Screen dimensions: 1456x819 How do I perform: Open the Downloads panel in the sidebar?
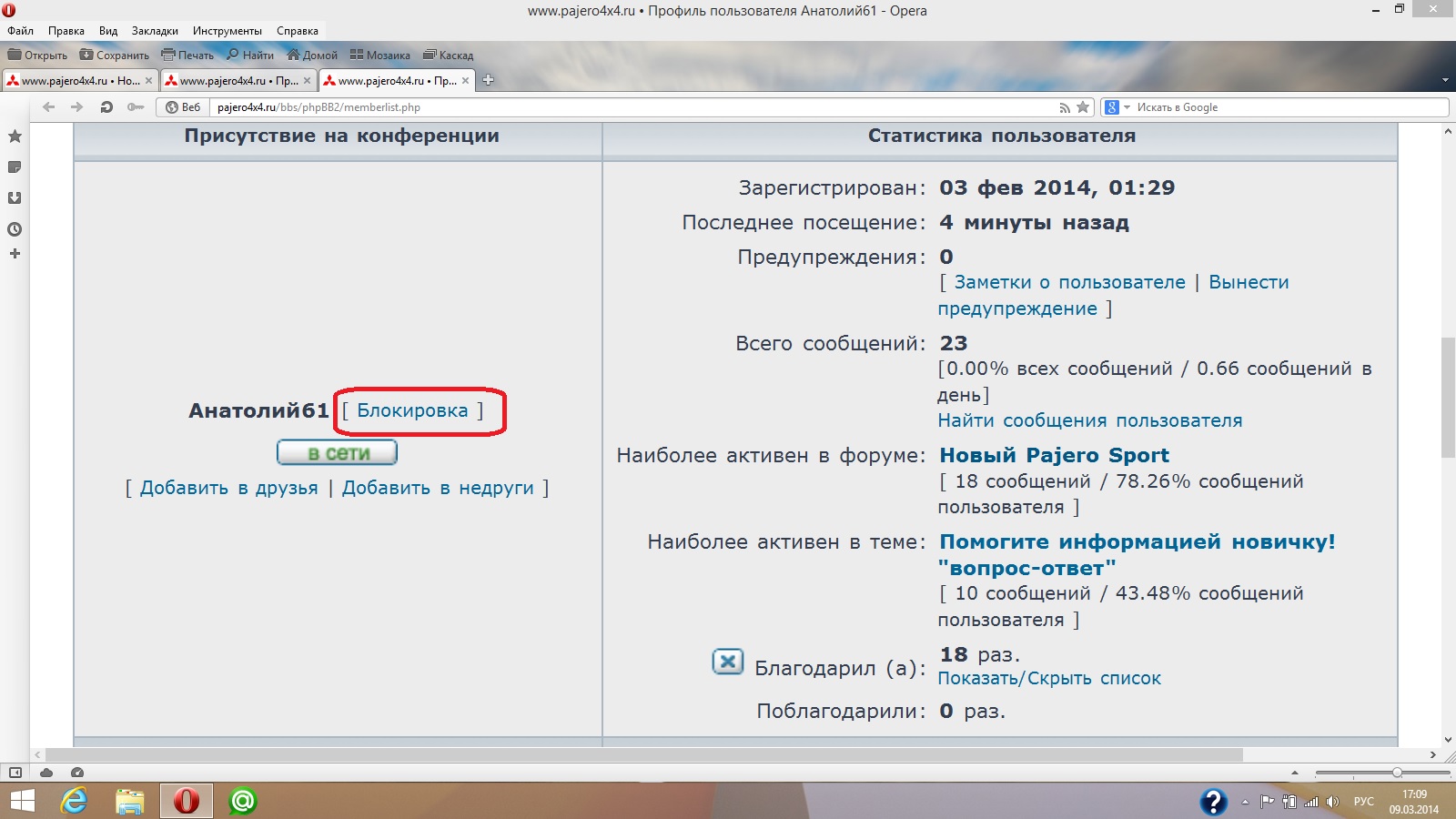coord(15,198)
